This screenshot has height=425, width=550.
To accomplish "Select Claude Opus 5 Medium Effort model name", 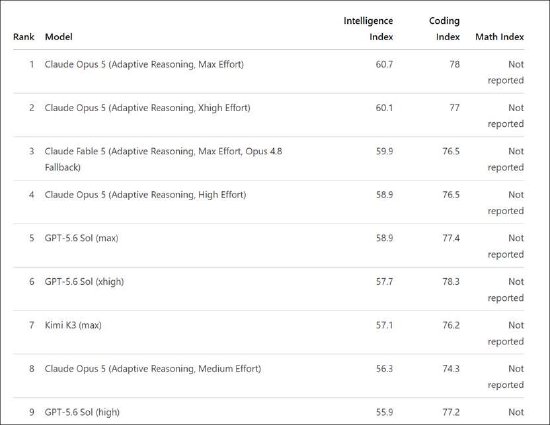I will tap(153, 369).
